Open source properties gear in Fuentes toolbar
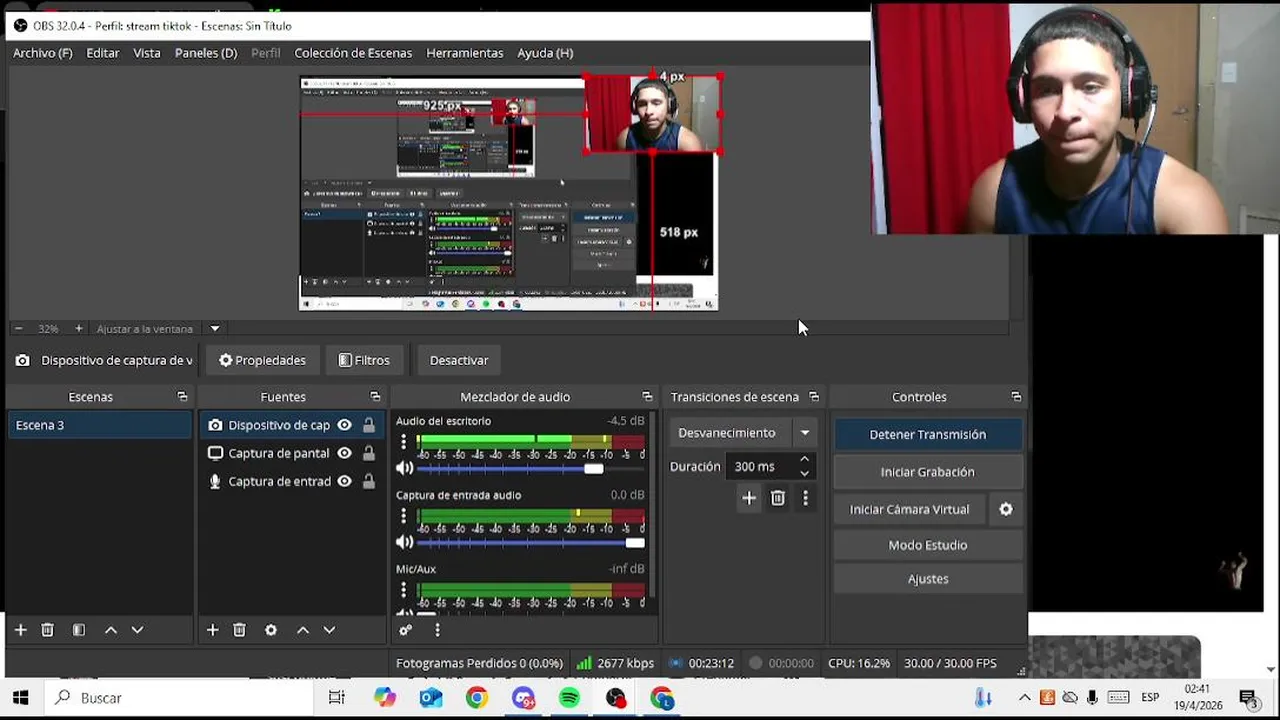The width and height of the screenshot is (1280, 720). click(x=271, y=630)
